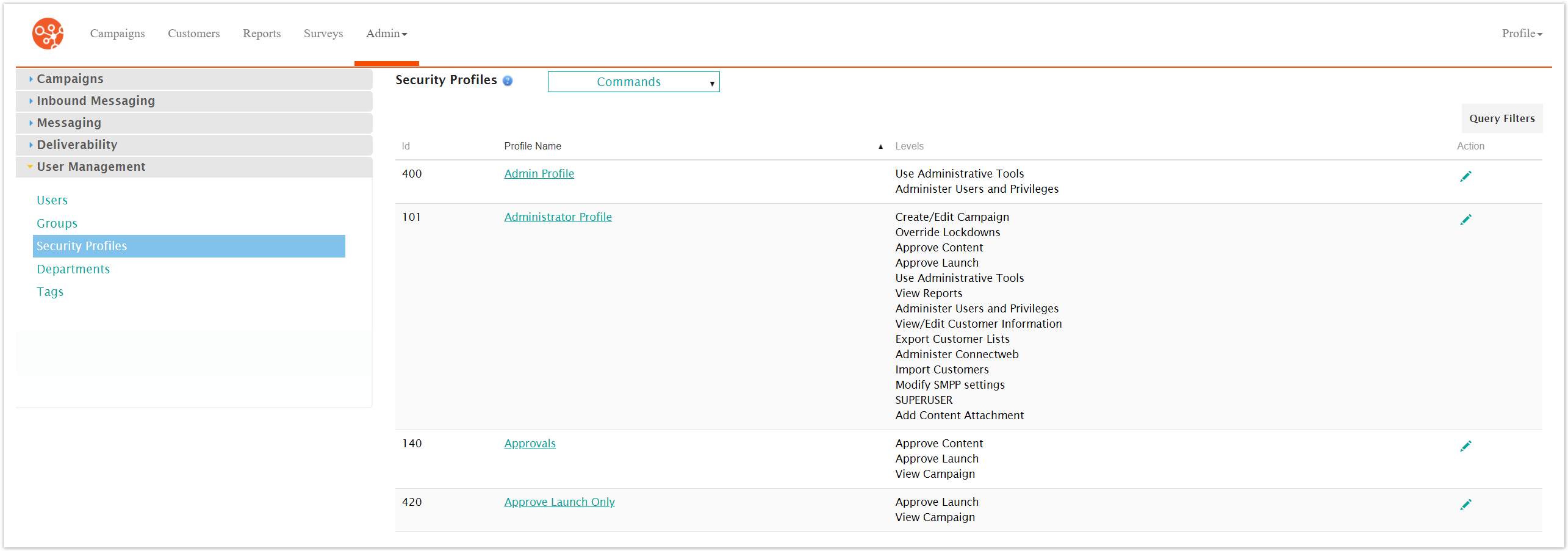The width and height of the screenshot is (1568, 551).
Task: Click the application logo in the top left
Action: pos(47,33)
